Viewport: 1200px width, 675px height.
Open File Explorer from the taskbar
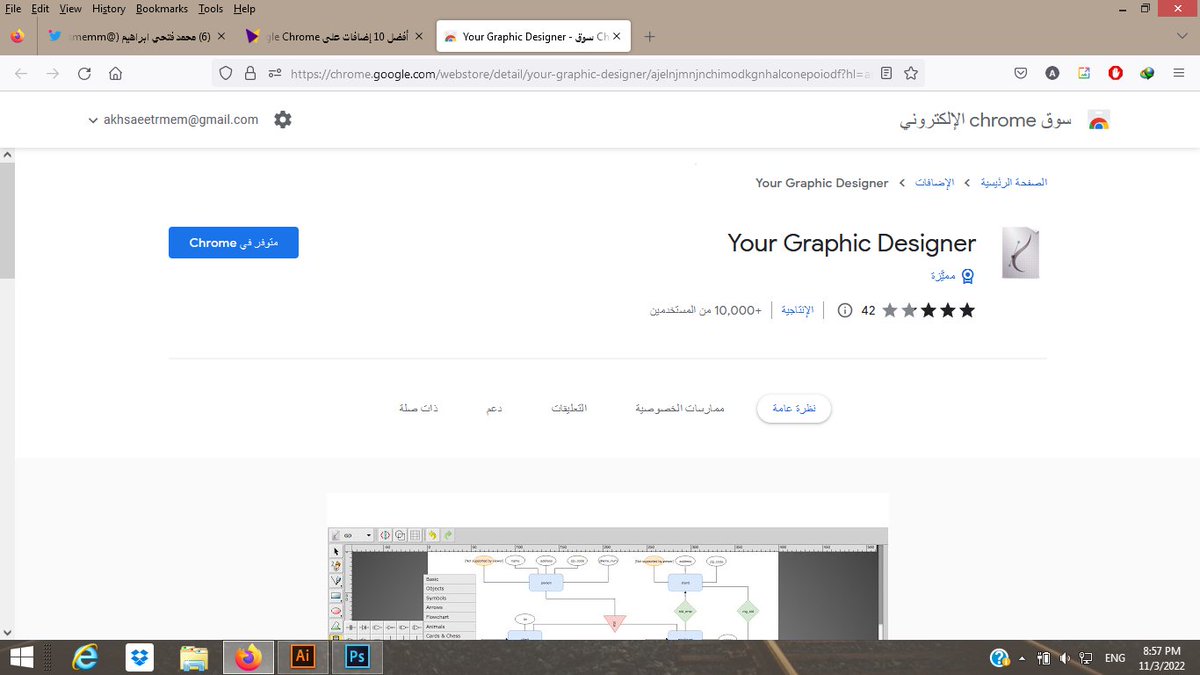193,657
